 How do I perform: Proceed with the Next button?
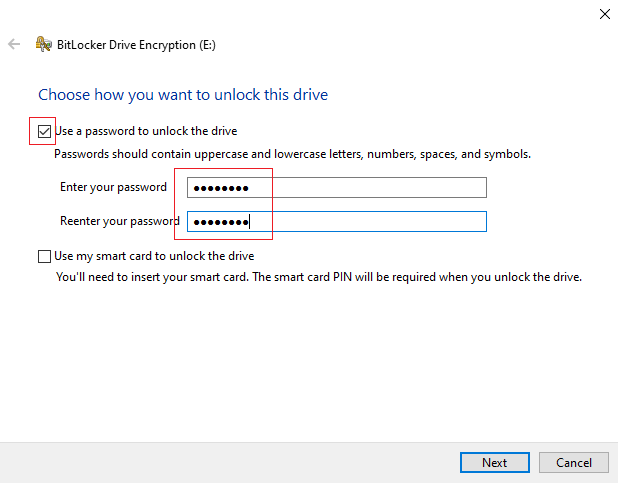(x=495, y=462)
